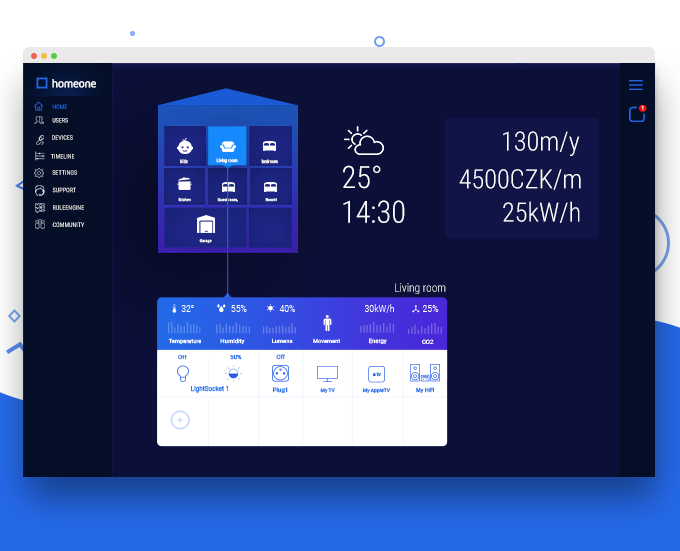Image resolution: width=680 pixels, height=551 pixels.
Task: Select the Kids room tile with baby icon
Action: [185, 146]
